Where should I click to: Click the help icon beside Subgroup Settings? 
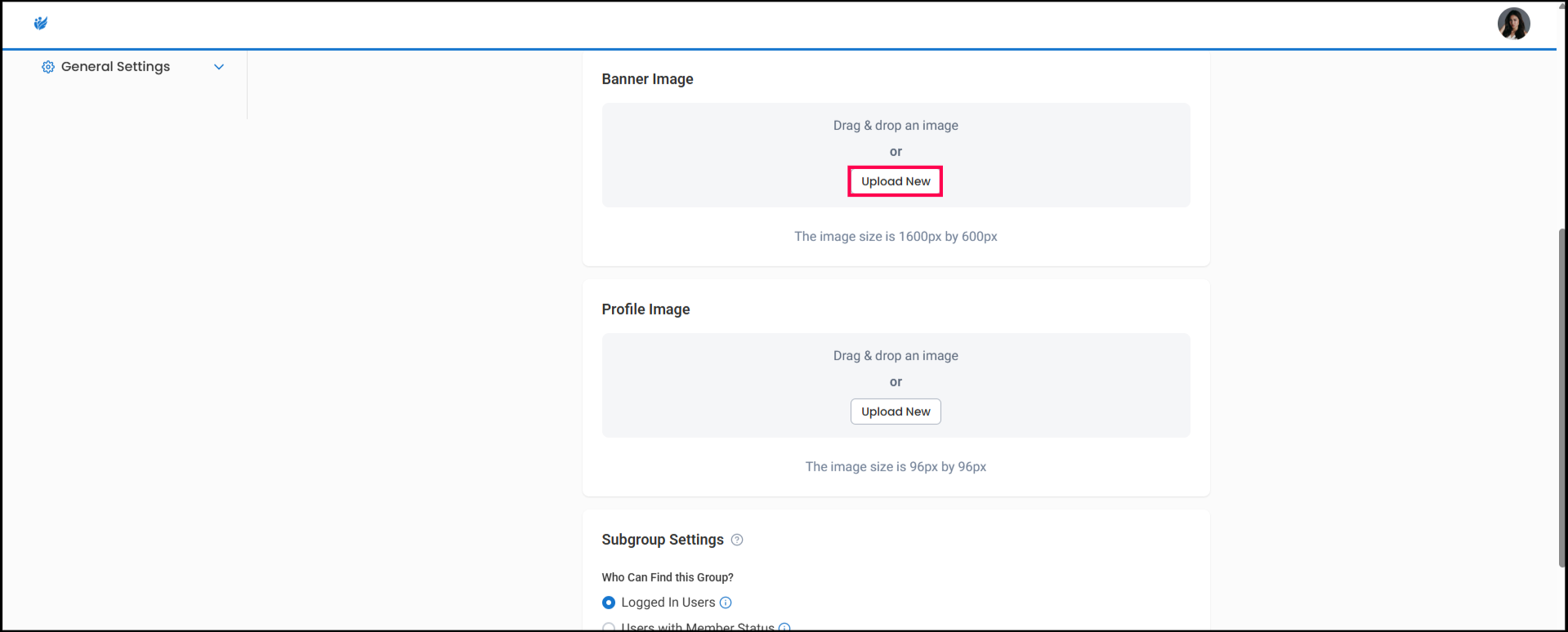[x=736, y=540]
